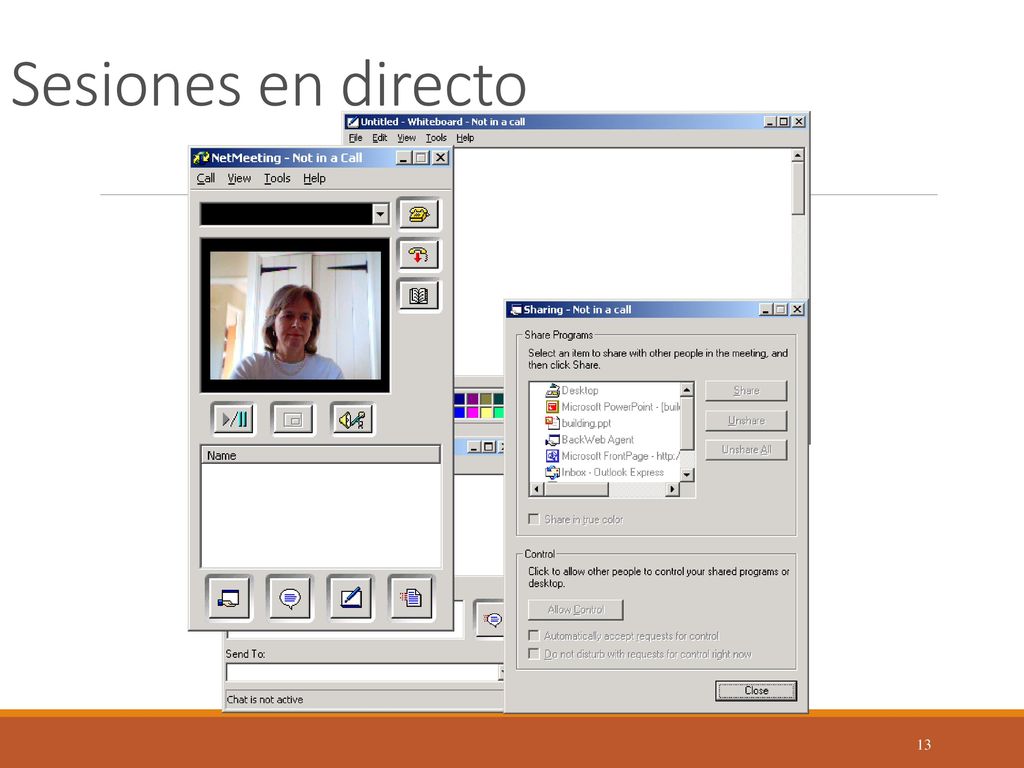Open the View menu in Whiteboard
This screenshot has height=768, width=1024.
(406, 138)
